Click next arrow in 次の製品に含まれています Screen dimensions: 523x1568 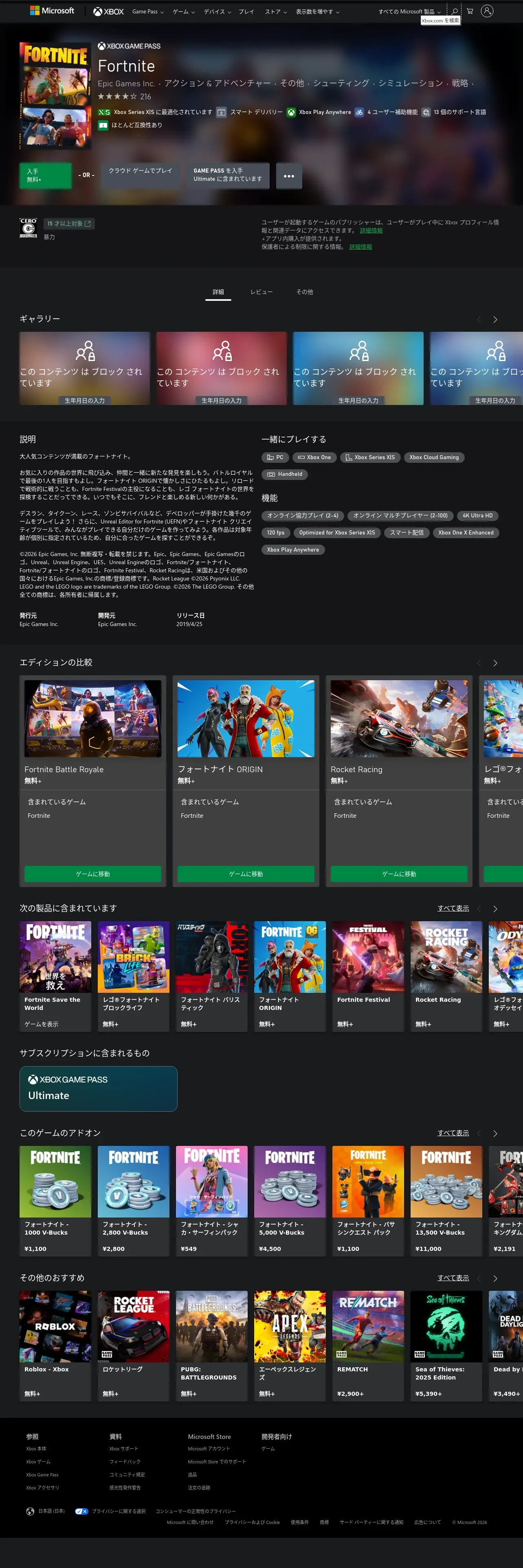click(x=495, y=909)
